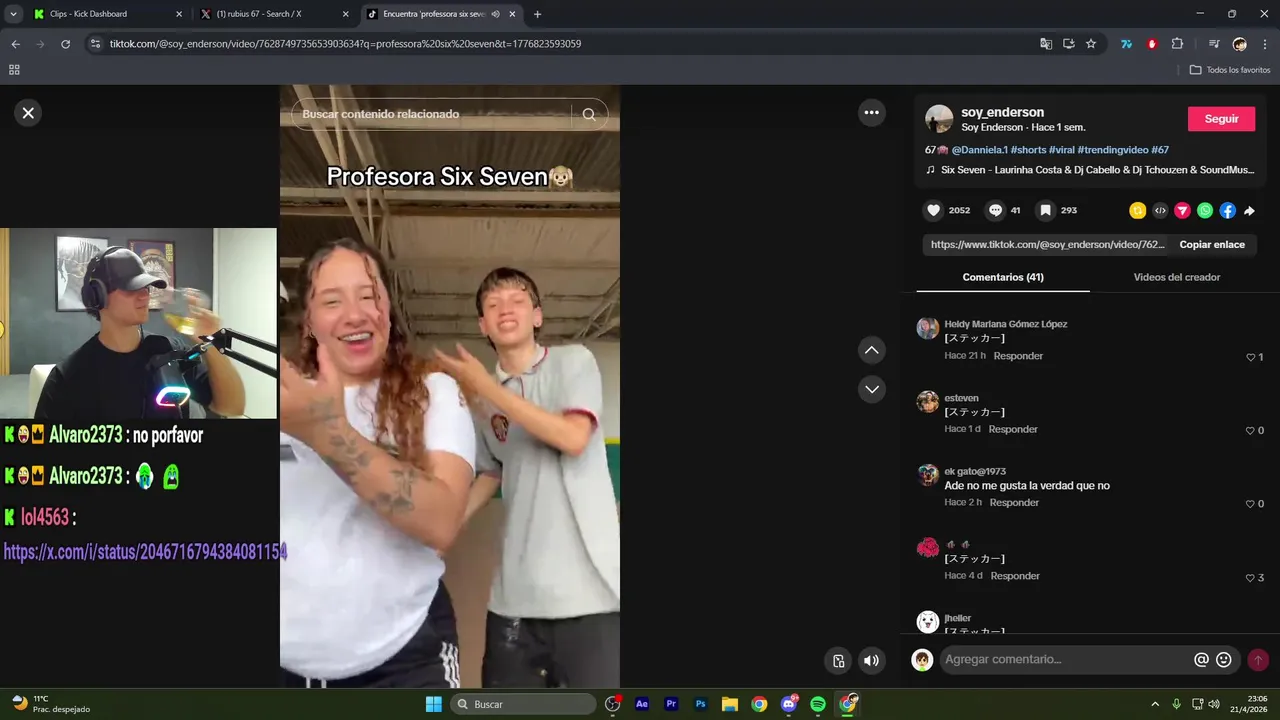Click the Seguir button

point(1221,118)
